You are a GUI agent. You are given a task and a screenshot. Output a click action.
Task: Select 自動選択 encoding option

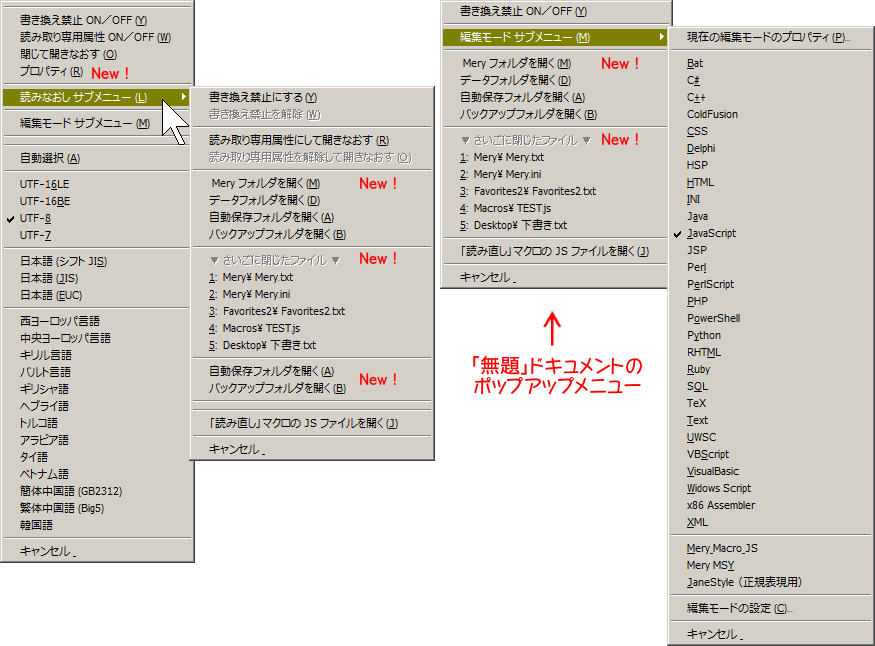click(50, 158)
